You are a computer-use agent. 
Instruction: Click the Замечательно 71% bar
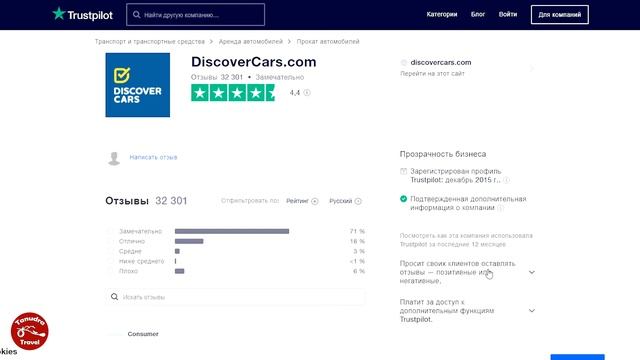(x=232, y=231)
